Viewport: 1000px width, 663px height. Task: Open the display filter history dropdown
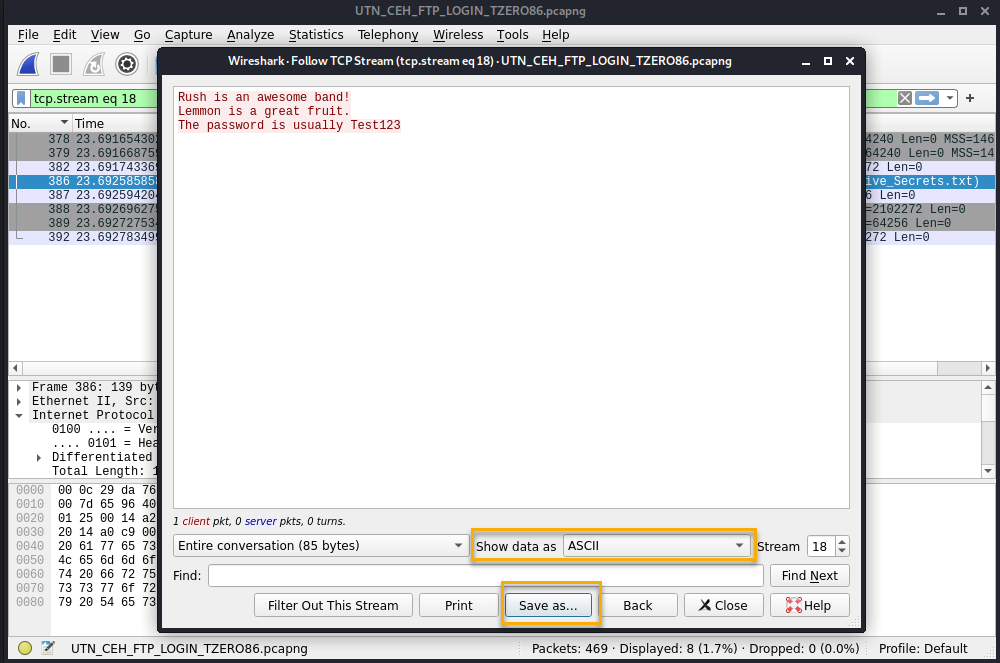950,98
